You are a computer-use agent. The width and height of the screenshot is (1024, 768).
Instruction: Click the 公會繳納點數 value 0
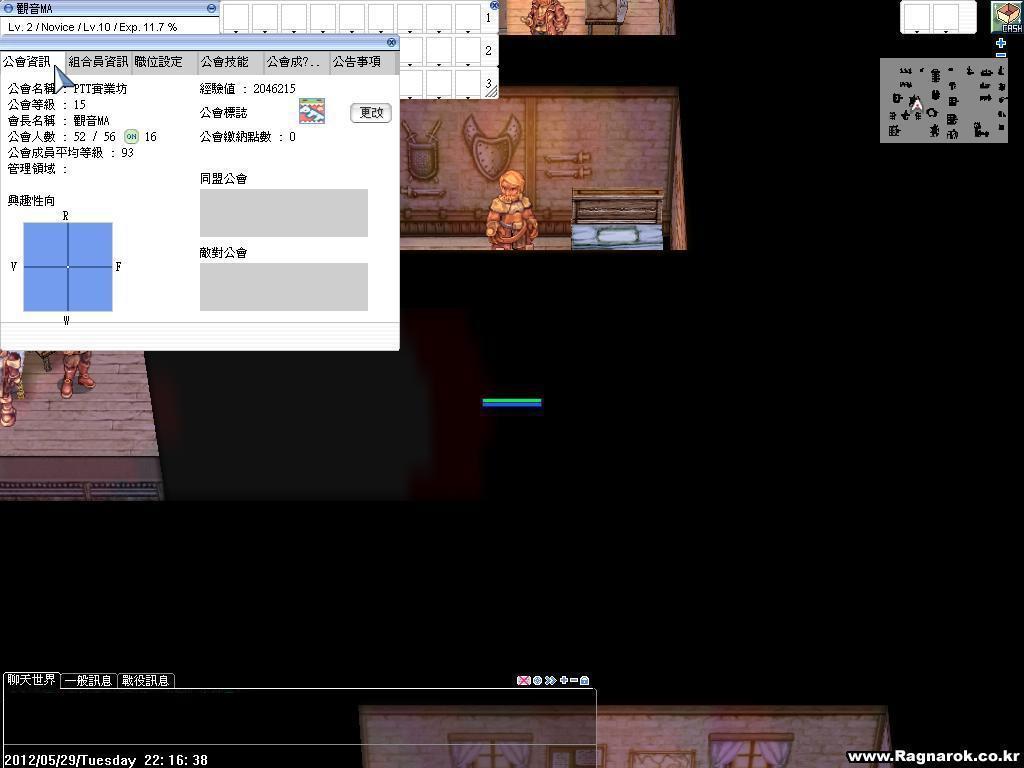click(x=292, y=136)
